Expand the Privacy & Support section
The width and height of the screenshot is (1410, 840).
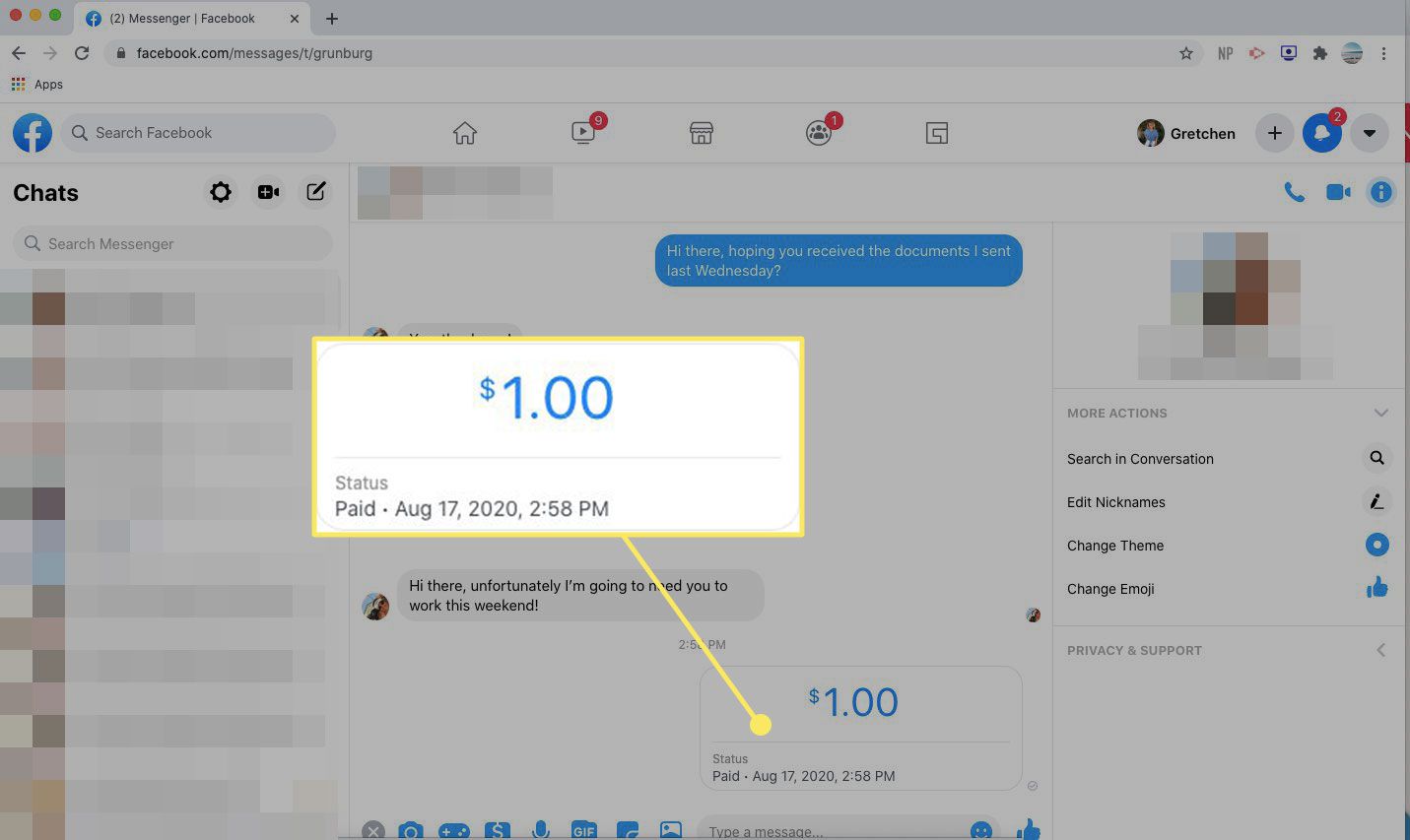[x=1380, y=650]
